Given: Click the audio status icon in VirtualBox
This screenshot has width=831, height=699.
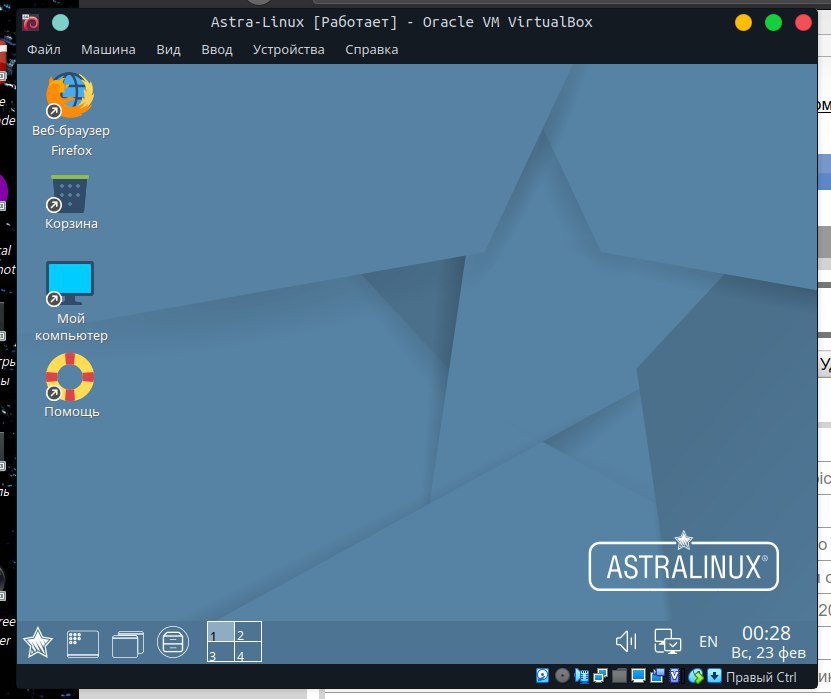Looking at the screenshot, I should (x=581, y=676).
